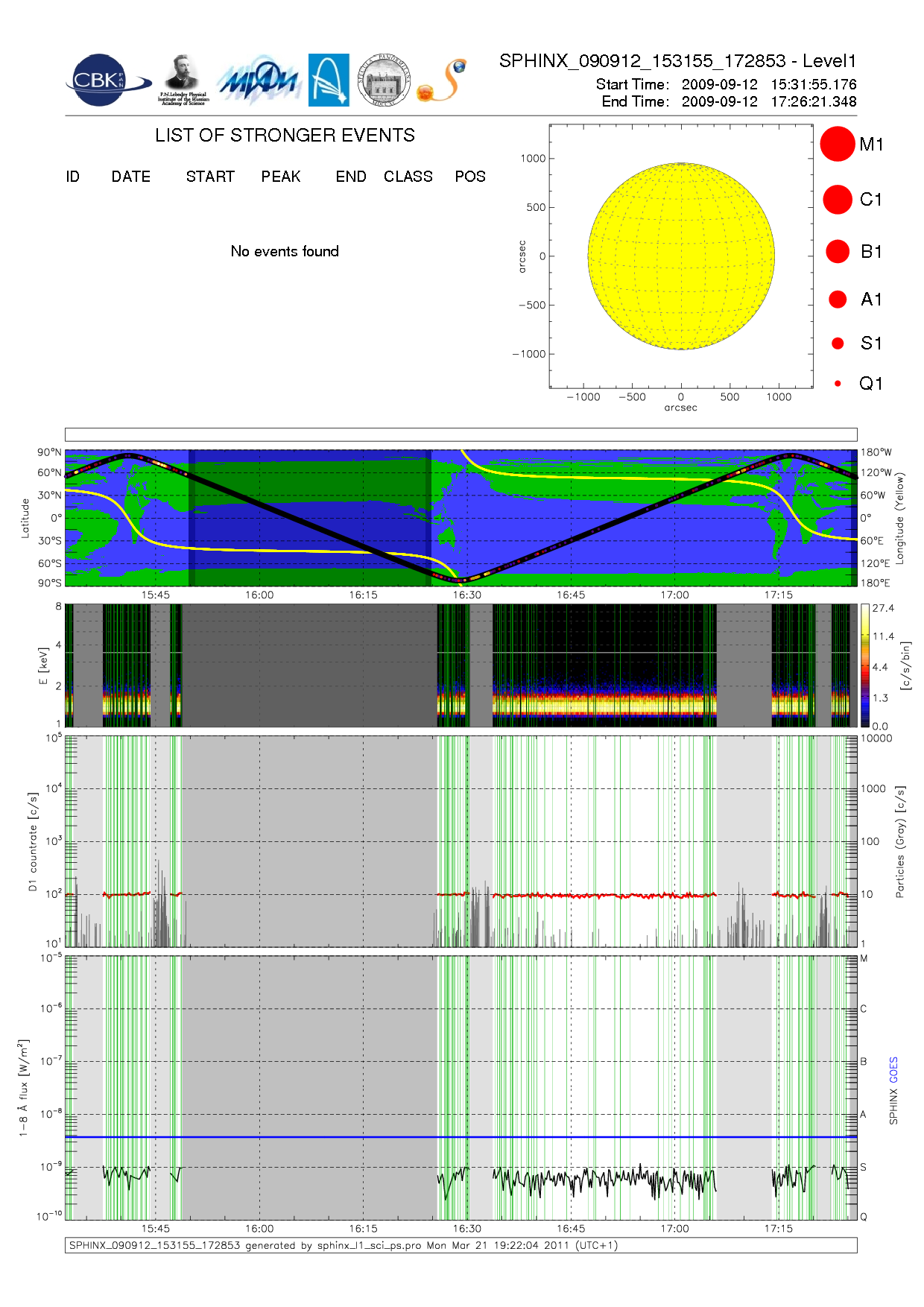Image resolution: width=924 pixels, height=1307 pixels.
Task: Click the CLASS column header
Action: 408,177
